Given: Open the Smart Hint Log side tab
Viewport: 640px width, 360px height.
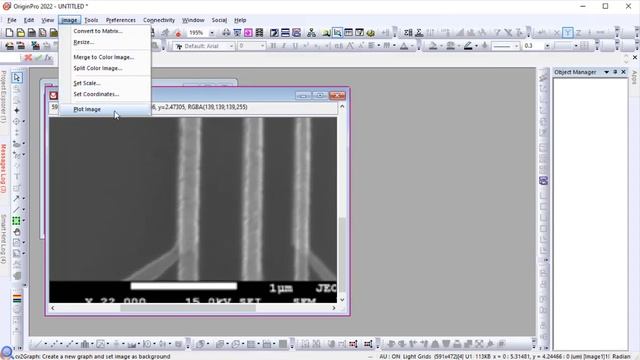Looking at the screenshot, I should (4, 239).
